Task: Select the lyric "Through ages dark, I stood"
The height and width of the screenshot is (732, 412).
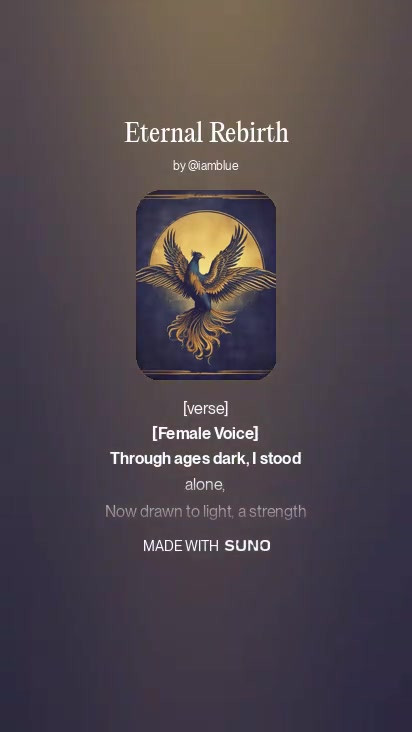Action: (x=206, y=459)
